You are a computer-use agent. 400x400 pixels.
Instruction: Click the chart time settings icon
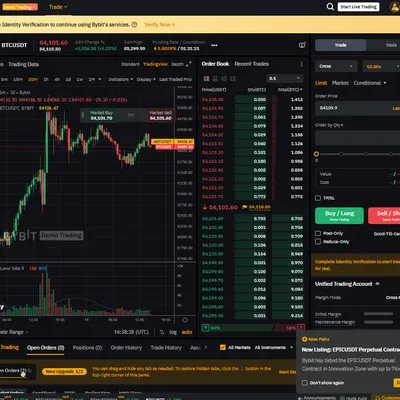[x=185, y=320]
